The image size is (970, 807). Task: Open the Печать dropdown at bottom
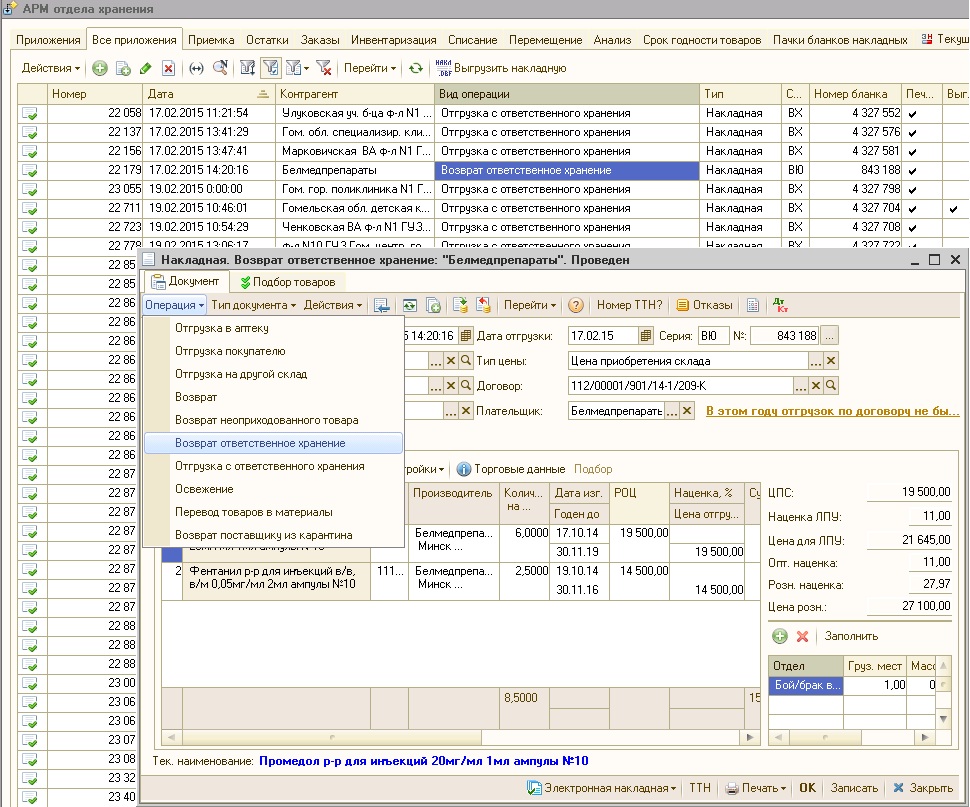click(x=755, y=788)
